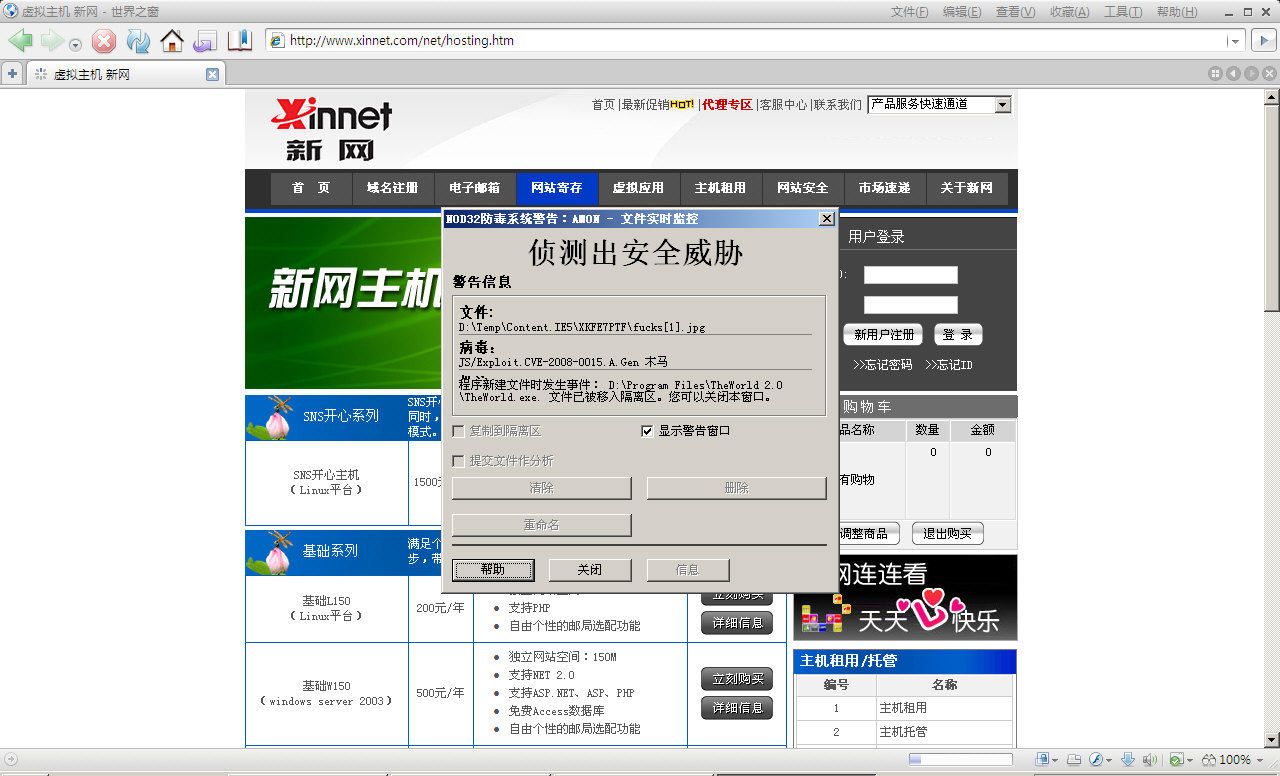
Task: Mute page sound via speaker icon
Action: 1150,760
